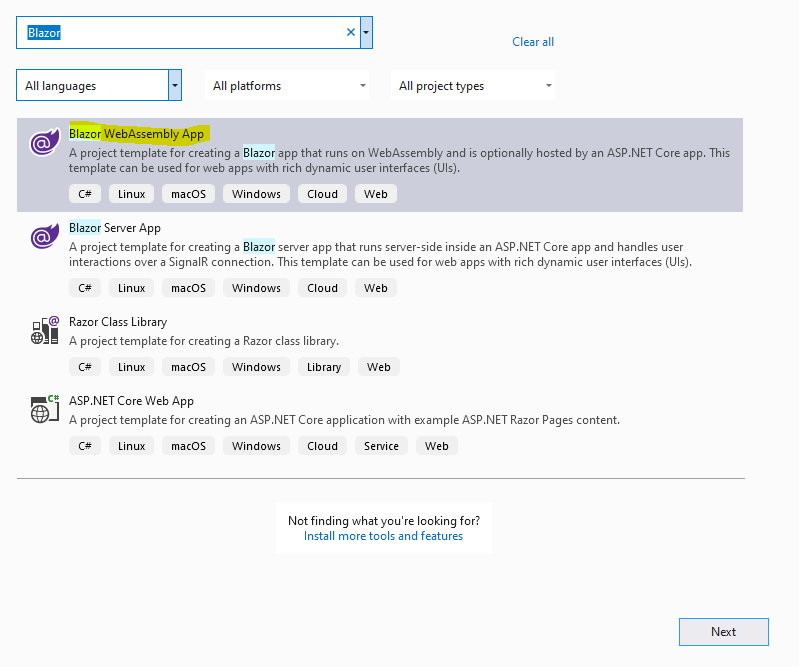Click the Clear all link

[x=533, y=42]
